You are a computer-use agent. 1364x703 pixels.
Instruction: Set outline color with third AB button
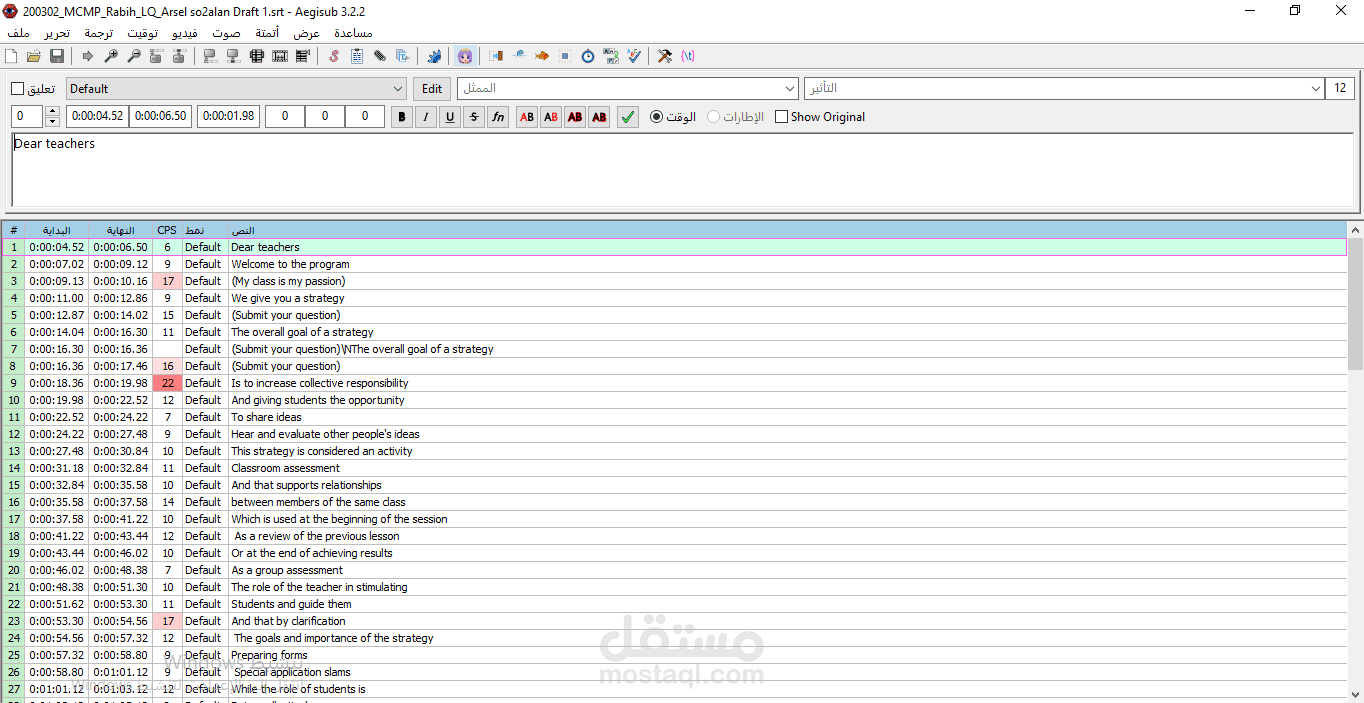click(575, 117)
